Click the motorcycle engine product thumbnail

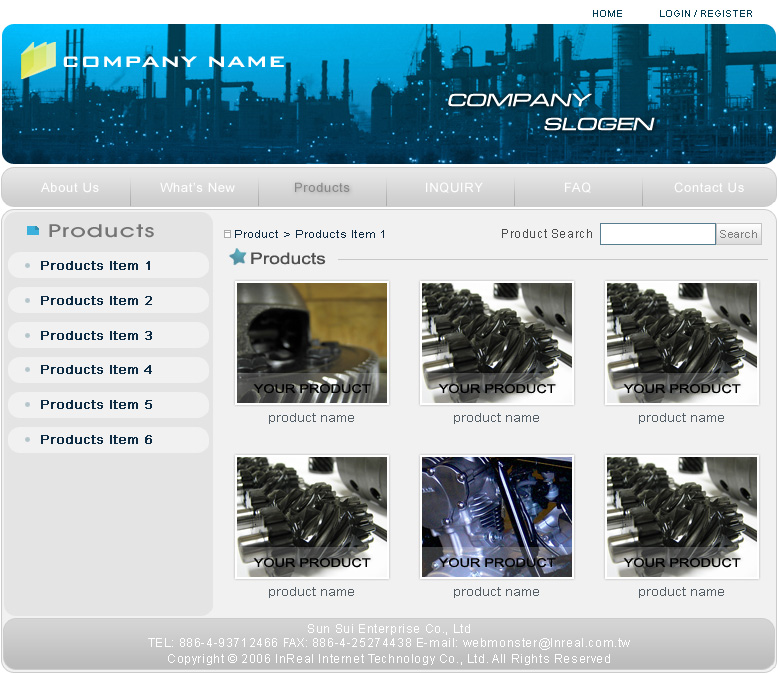(x=496, y=516)
